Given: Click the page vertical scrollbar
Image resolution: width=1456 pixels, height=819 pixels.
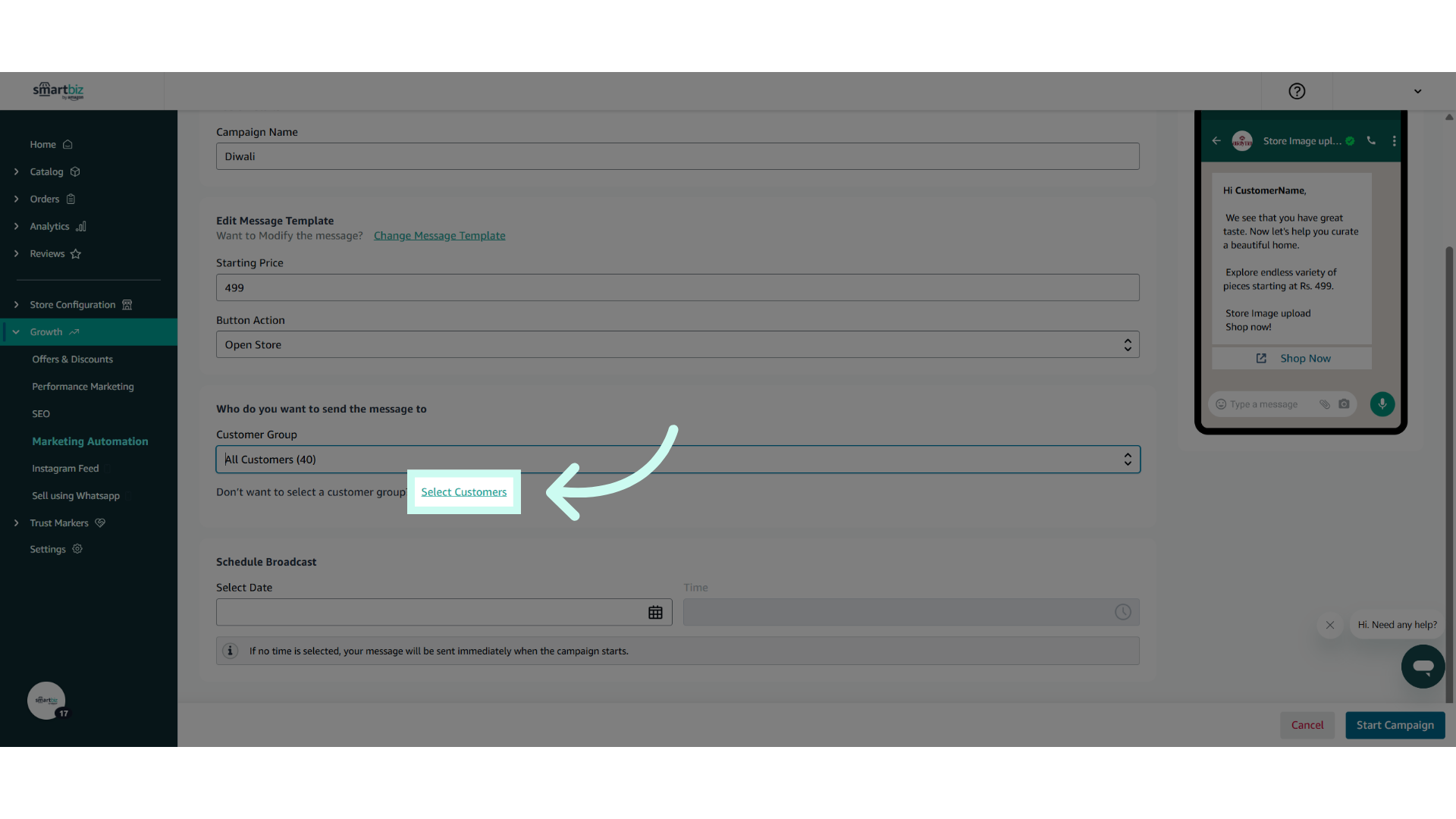Looking at the screenshot, I should (1449, 474).
